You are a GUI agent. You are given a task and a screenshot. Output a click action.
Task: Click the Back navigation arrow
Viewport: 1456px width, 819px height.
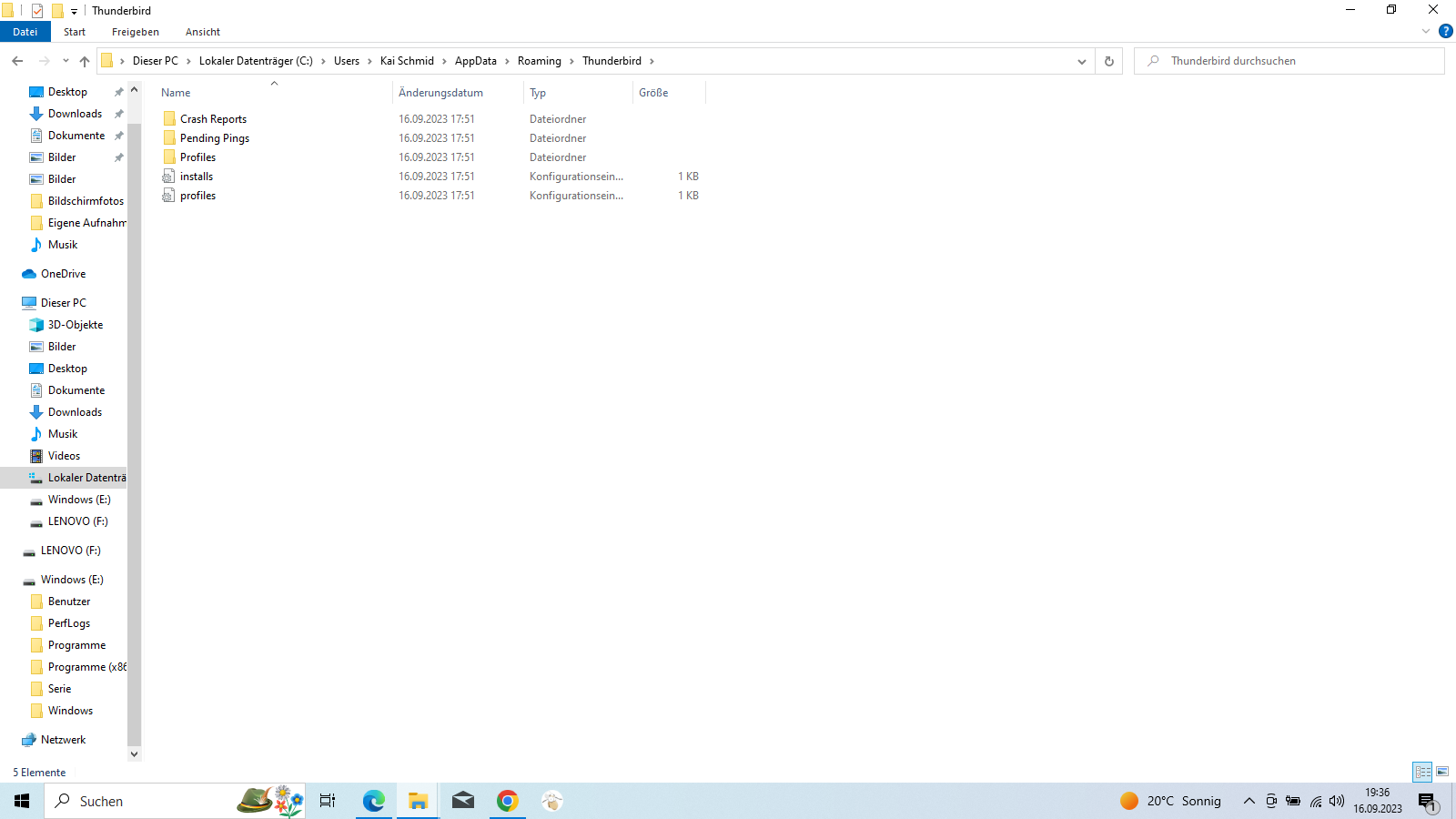(17, 61)
